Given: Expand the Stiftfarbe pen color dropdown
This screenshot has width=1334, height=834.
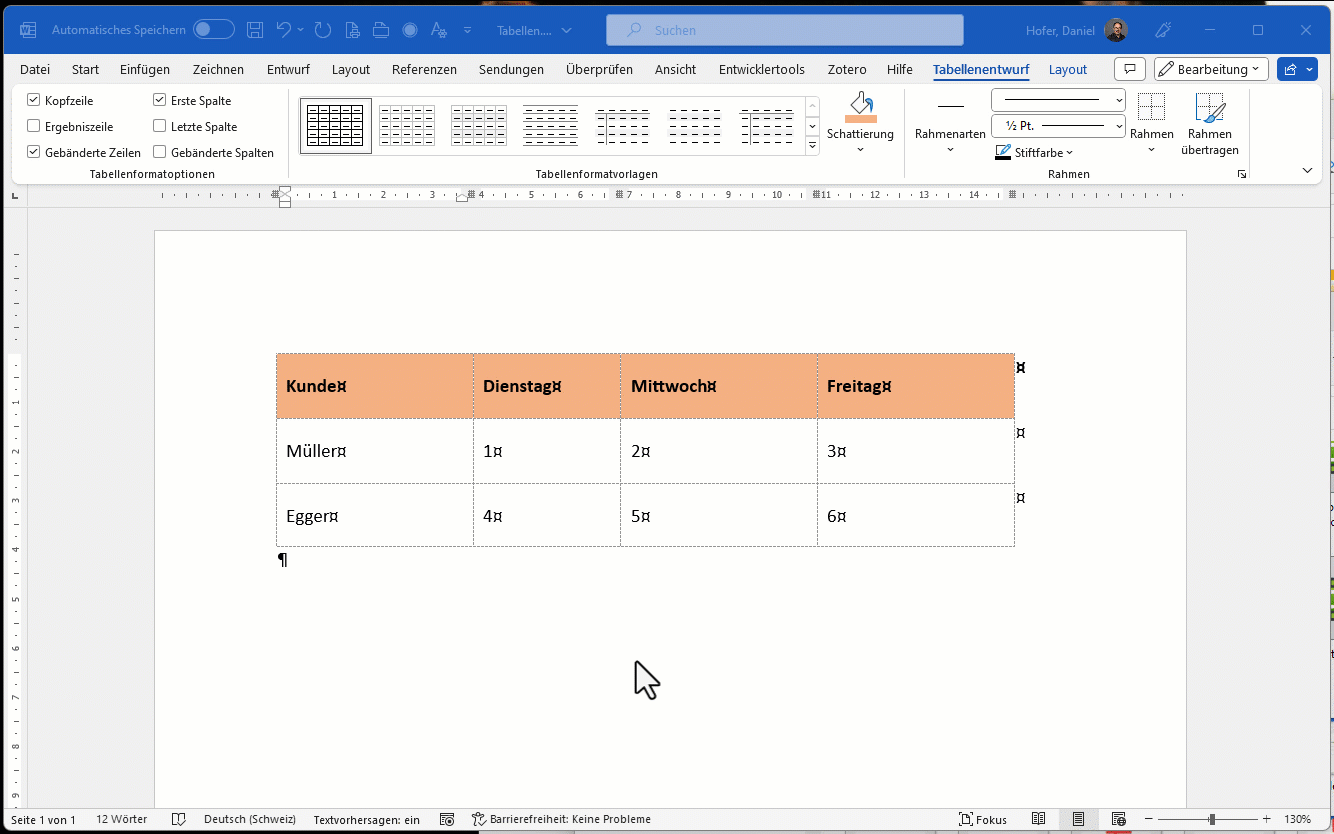Looking at the screenshot, I should pos(1069,153).
